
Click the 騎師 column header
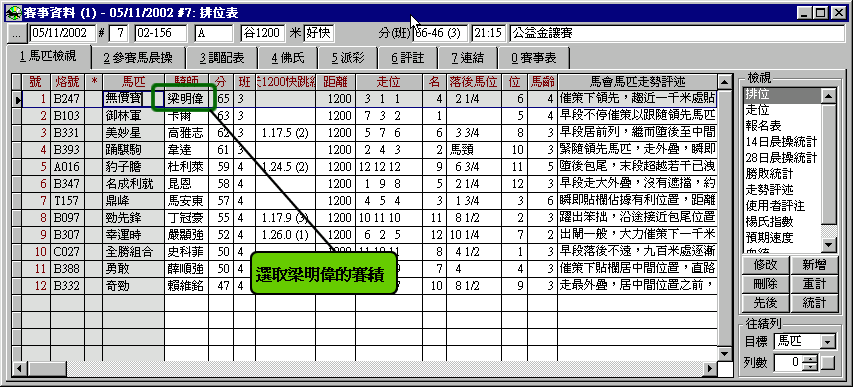click(187, 83)
